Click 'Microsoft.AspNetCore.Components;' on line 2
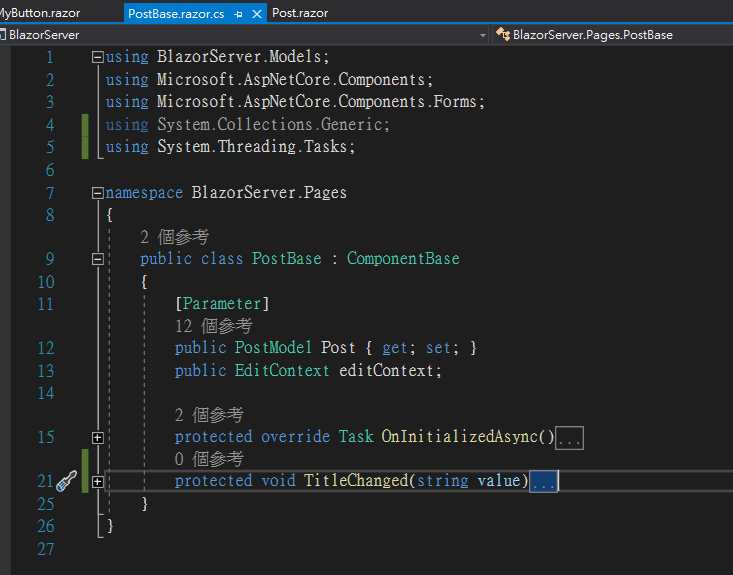733x575 pixels. [x=295, y=79]
